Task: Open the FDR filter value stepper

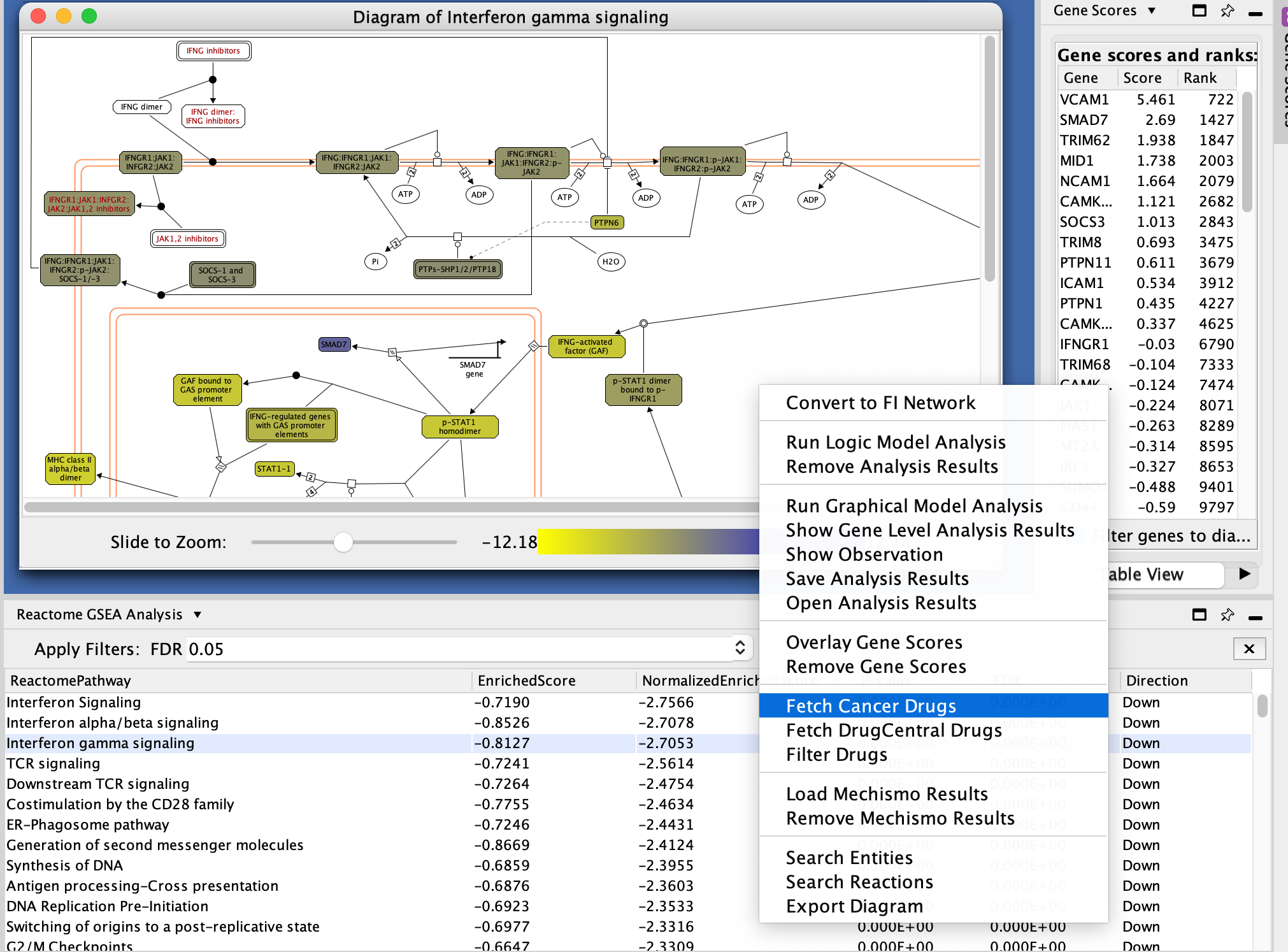Action: click(740, 649)
